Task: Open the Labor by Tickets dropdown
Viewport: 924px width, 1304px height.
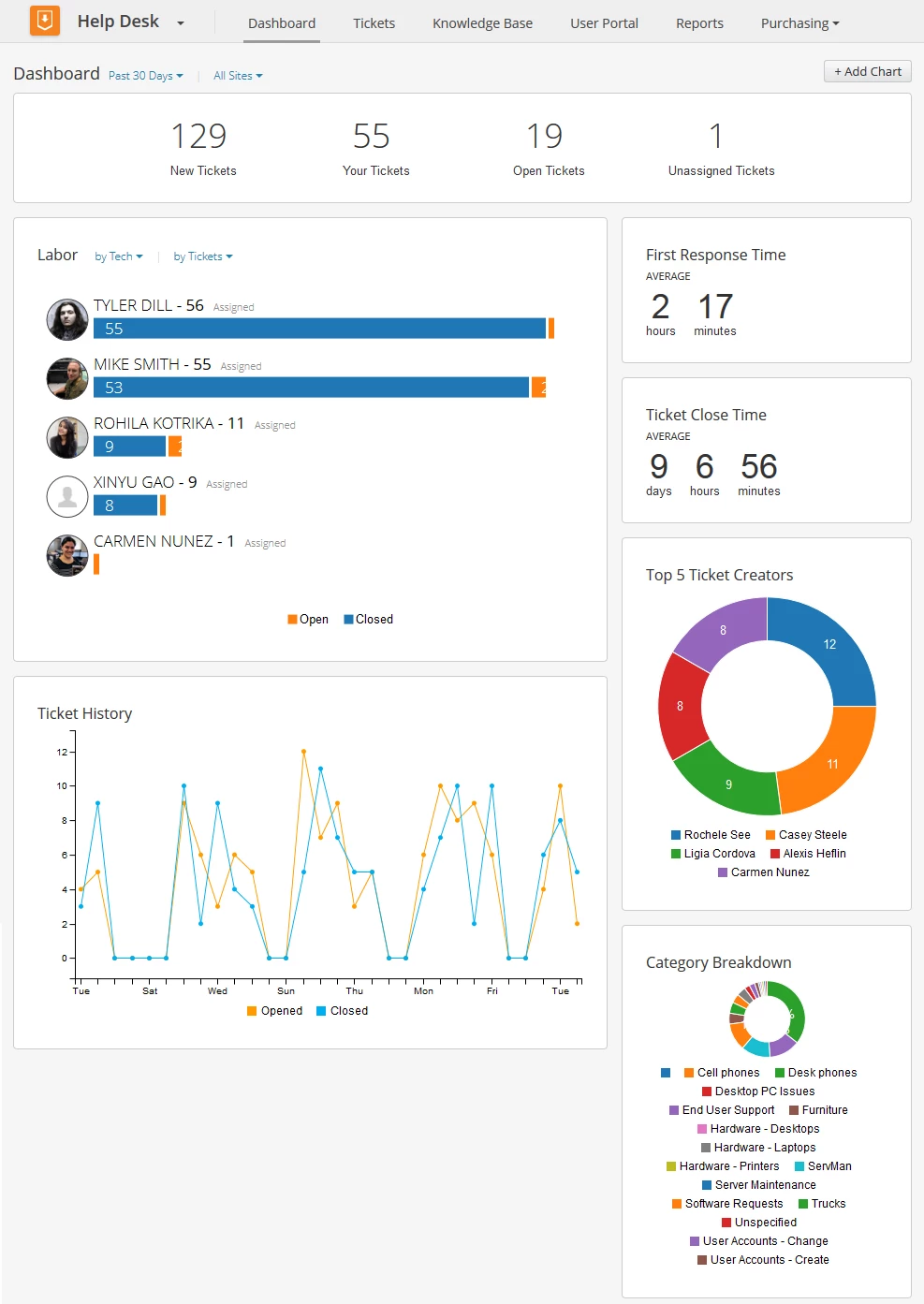Action: [203, 256]
